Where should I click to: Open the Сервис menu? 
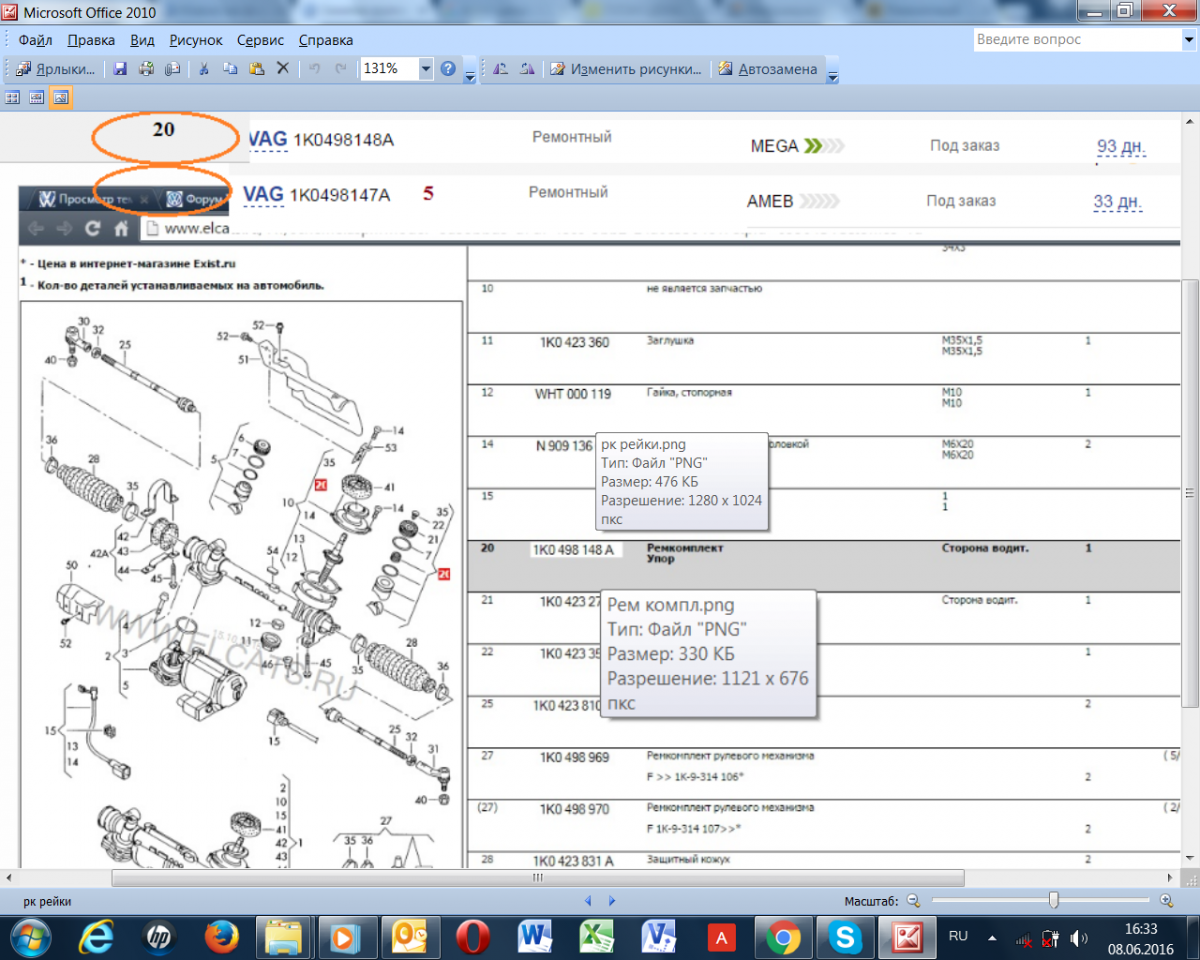[x=260, y=40]
